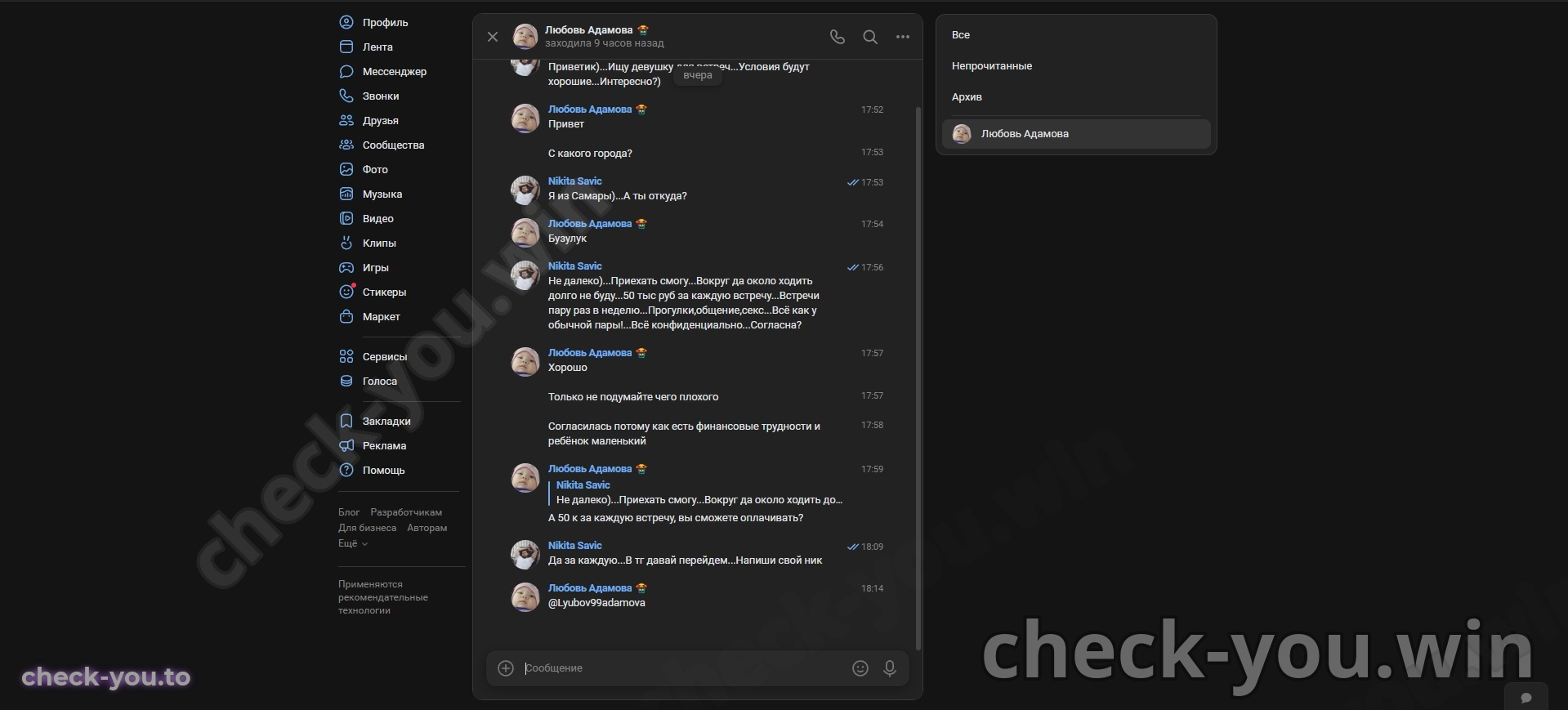Expand the Ещё footer dropdown
Viewport: 1568px width, 710px height.
(353, 543)
